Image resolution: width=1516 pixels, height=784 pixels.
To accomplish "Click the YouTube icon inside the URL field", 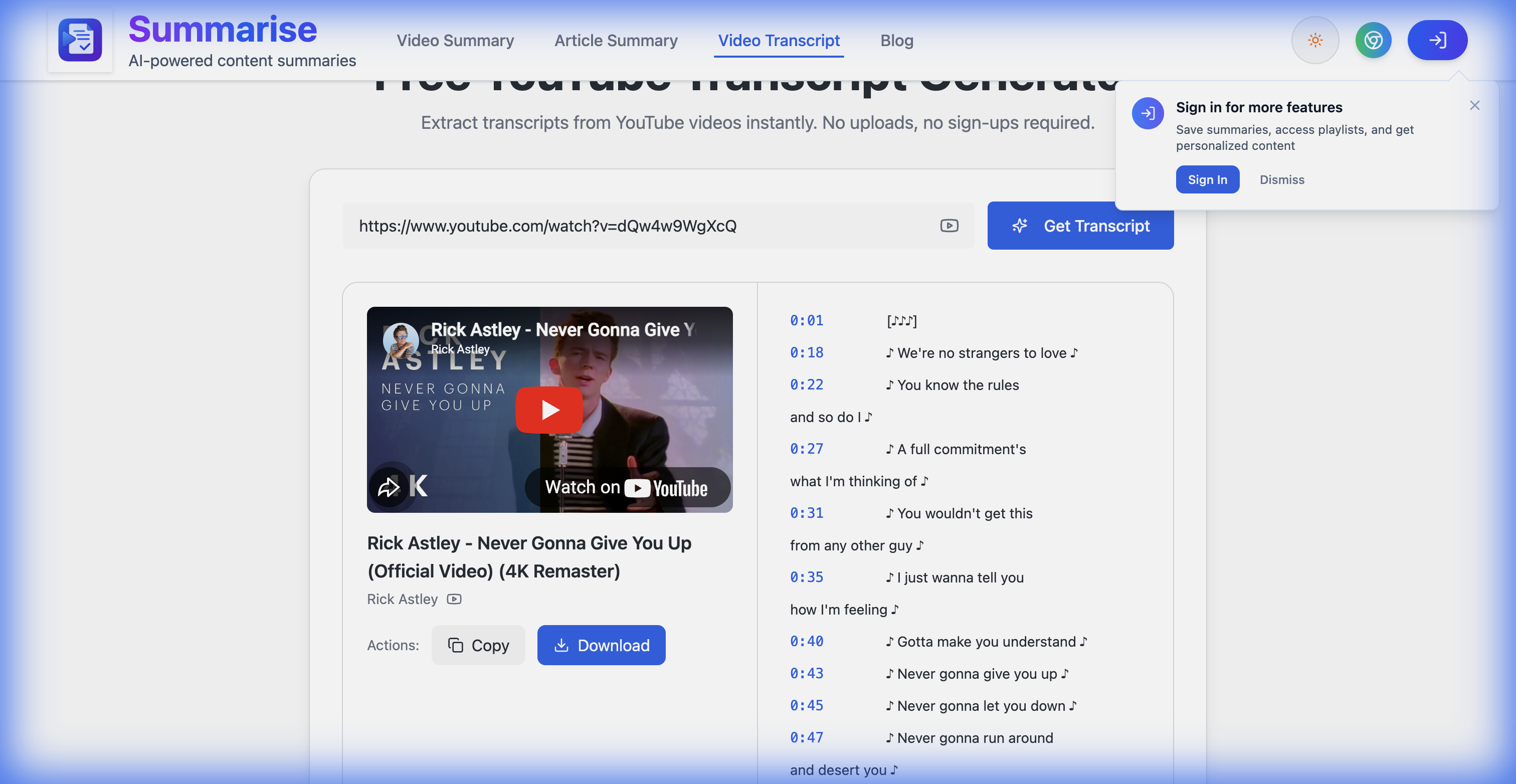I will (x=950, y=226).
